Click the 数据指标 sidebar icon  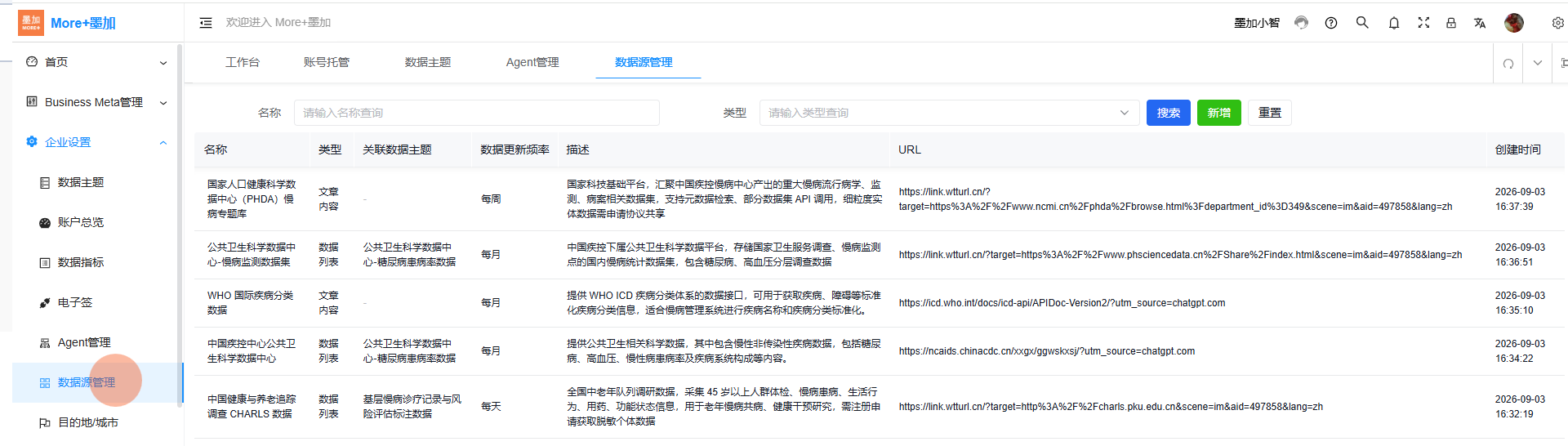pos(45,262)
